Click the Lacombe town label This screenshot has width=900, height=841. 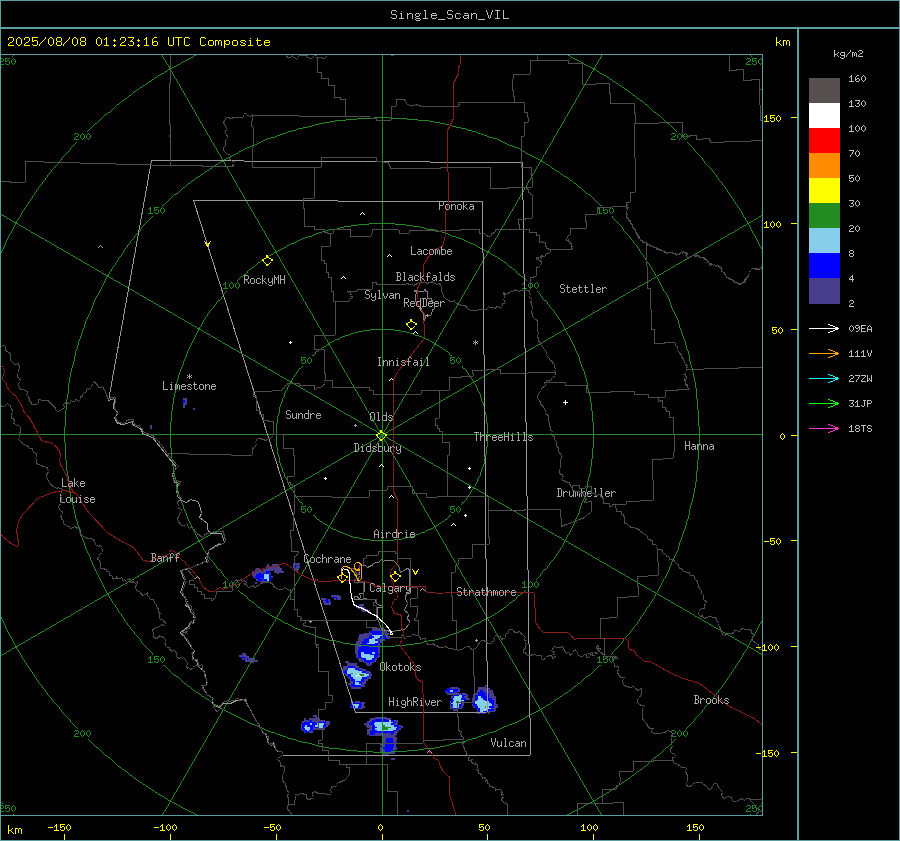(x=431, y=251)
